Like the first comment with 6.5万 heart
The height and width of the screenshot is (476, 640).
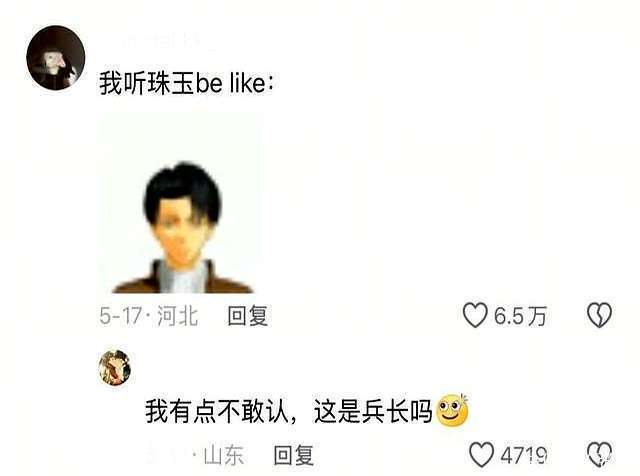pyautogui.click(x=475, y=315)
